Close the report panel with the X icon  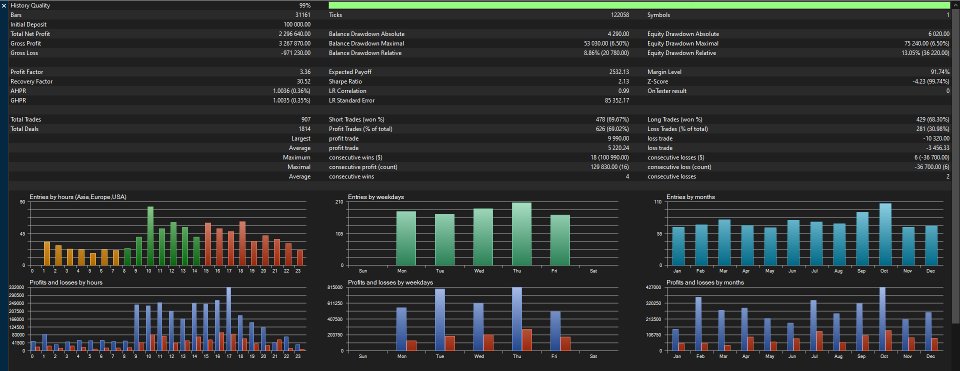[x=4, y=5]
